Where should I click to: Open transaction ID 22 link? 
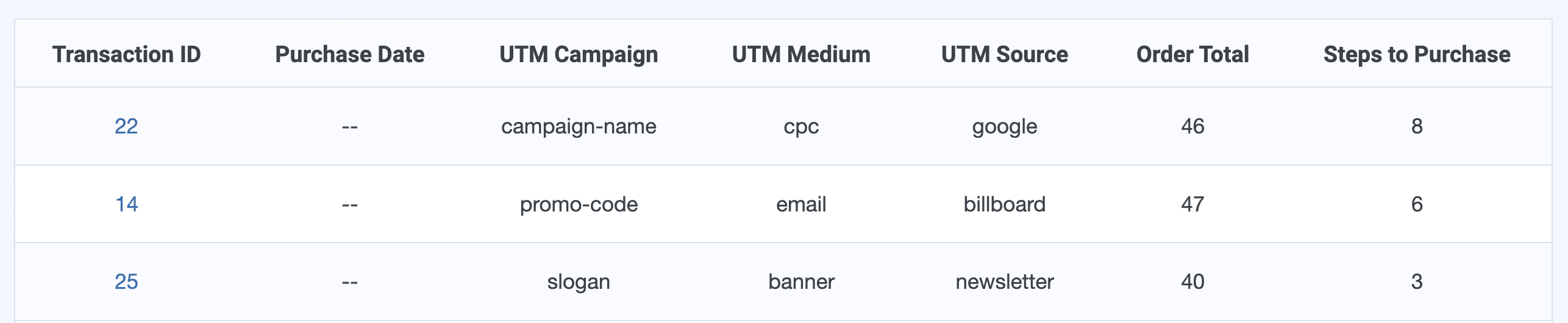click(126, 126)
